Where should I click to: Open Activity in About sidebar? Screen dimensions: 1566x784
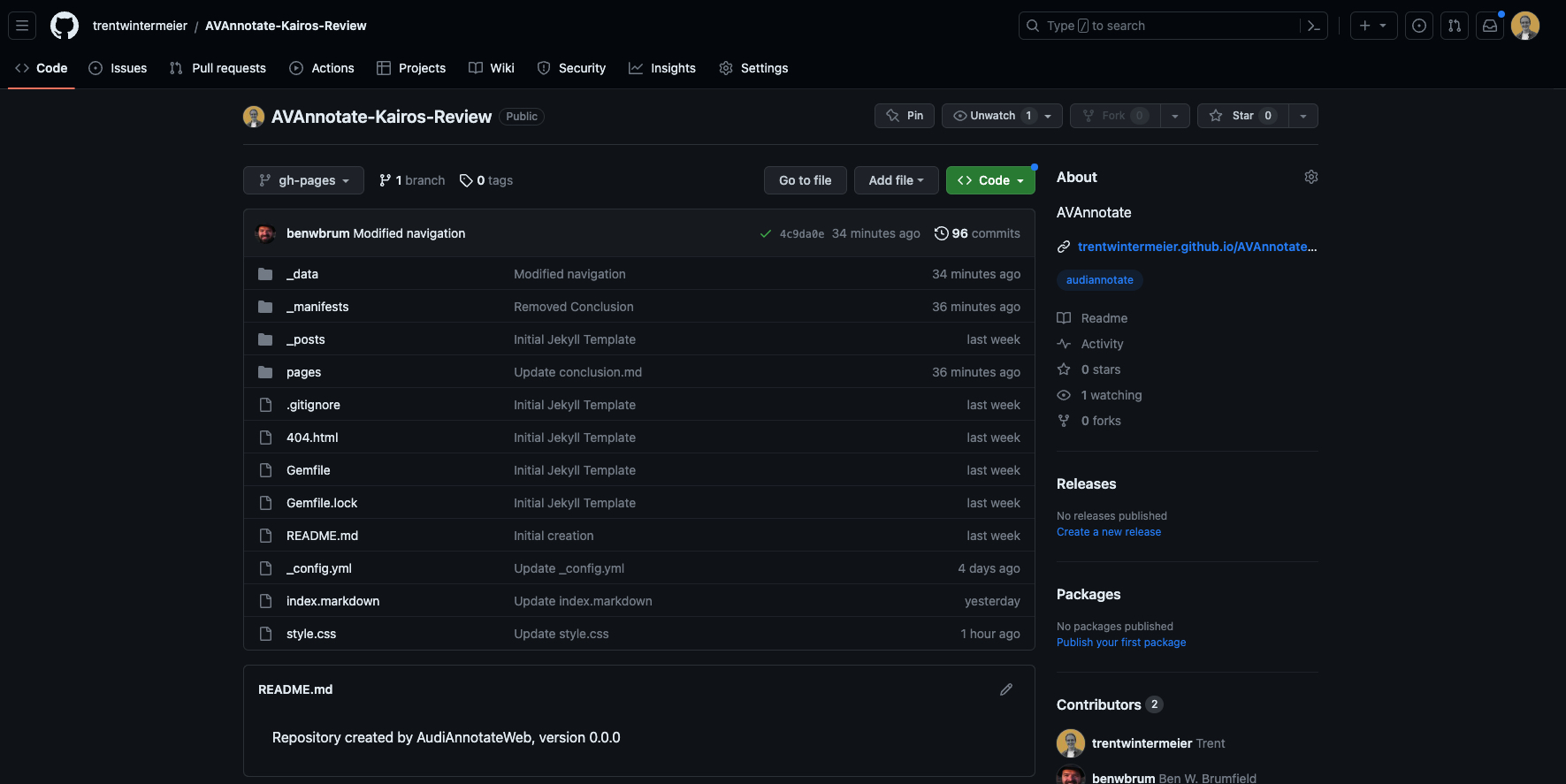[1090, 344]
